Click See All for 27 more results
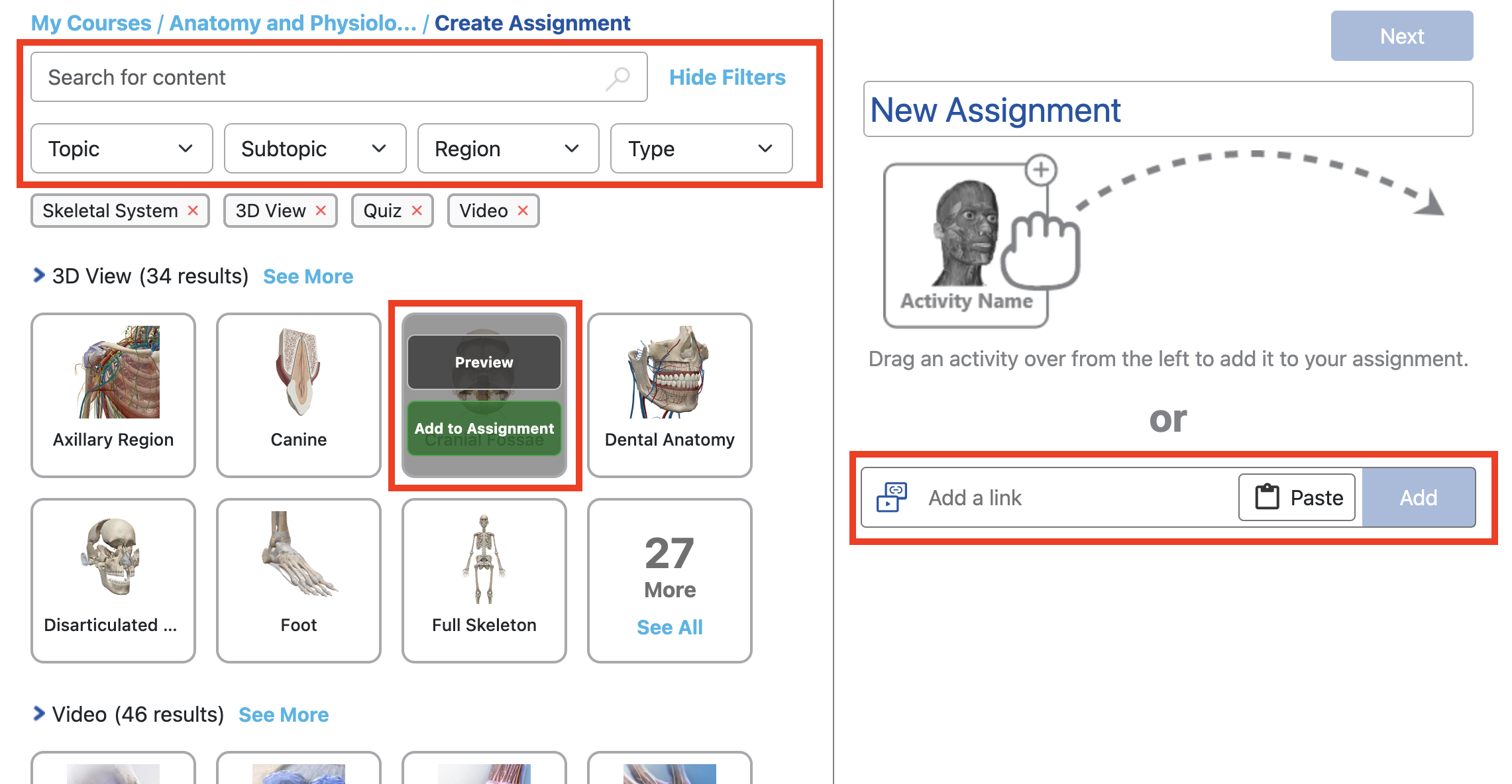 (x=669, y=627)
